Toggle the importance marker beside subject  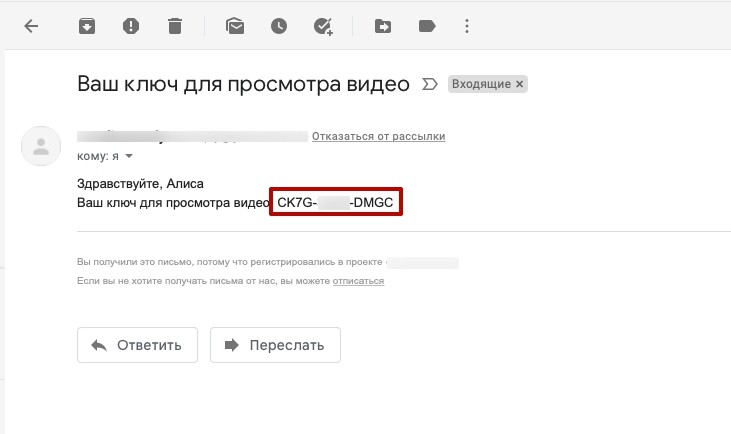tap(431, 84)
